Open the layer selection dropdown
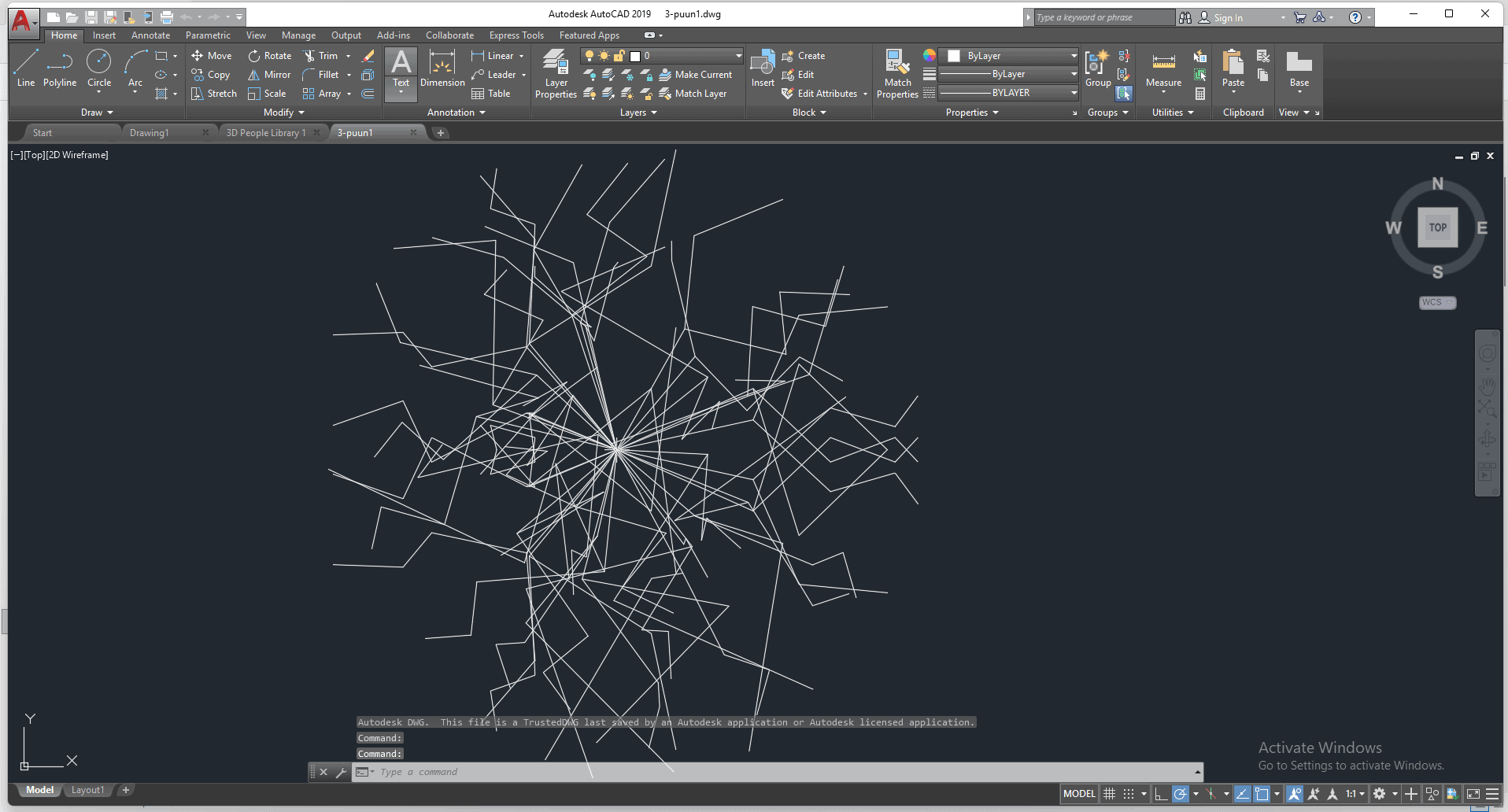 (x=738, y=56)
